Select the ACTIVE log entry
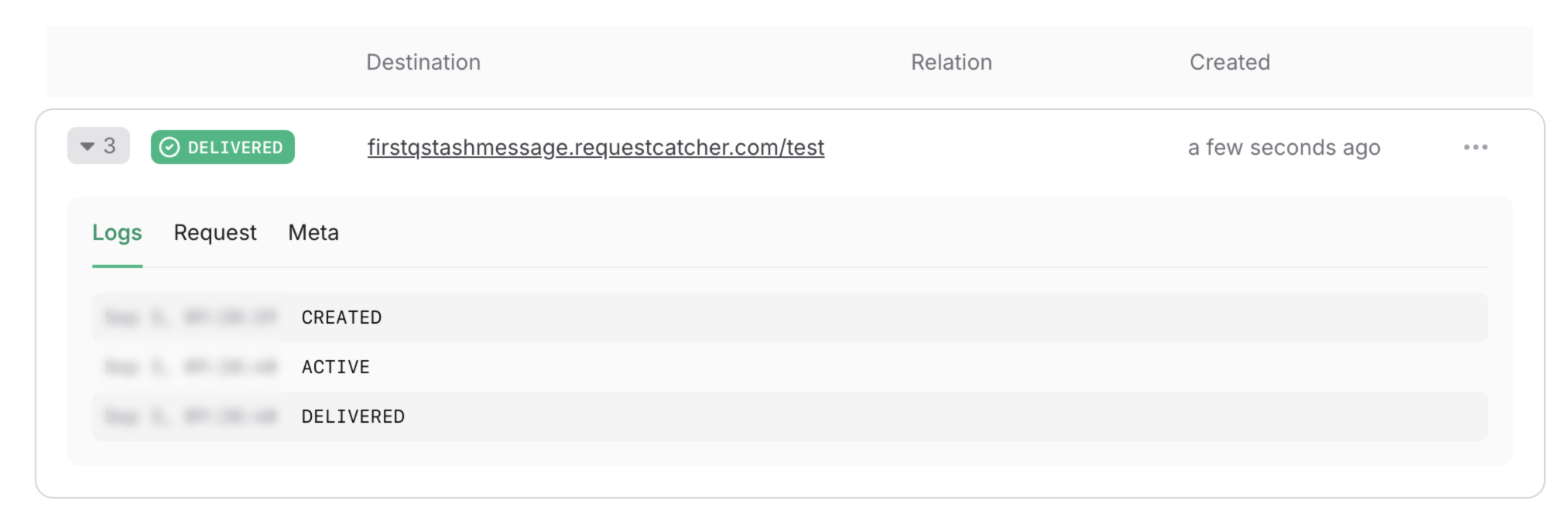This screenshot has height=511, width=1568. 789,367
